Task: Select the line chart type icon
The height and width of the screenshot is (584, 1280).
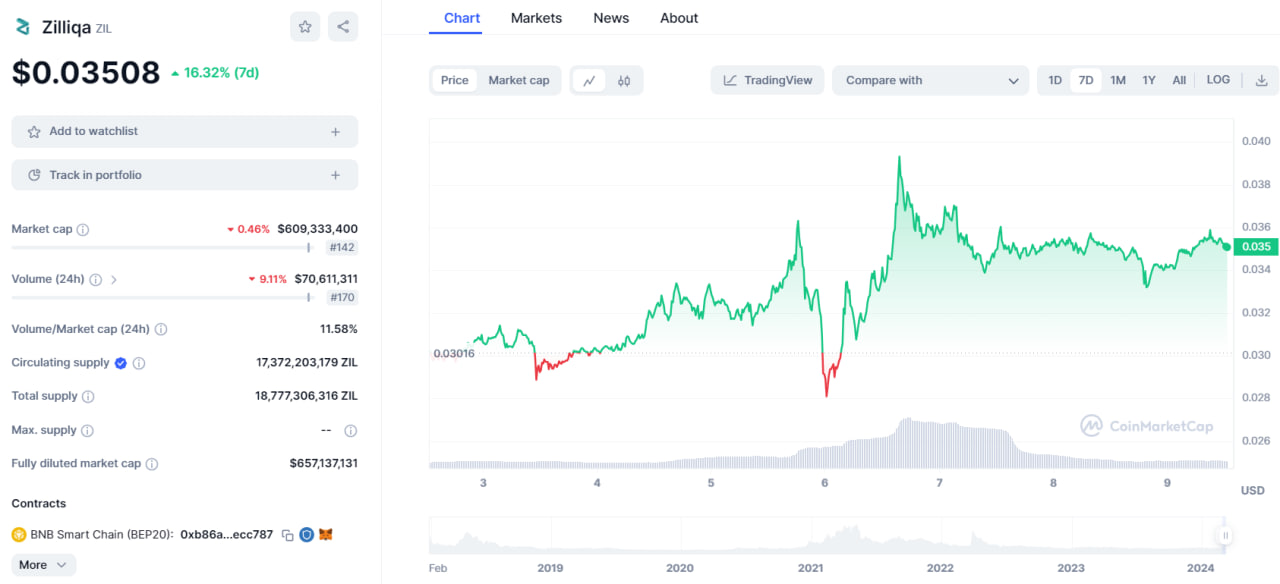Action: pos(590,81)
